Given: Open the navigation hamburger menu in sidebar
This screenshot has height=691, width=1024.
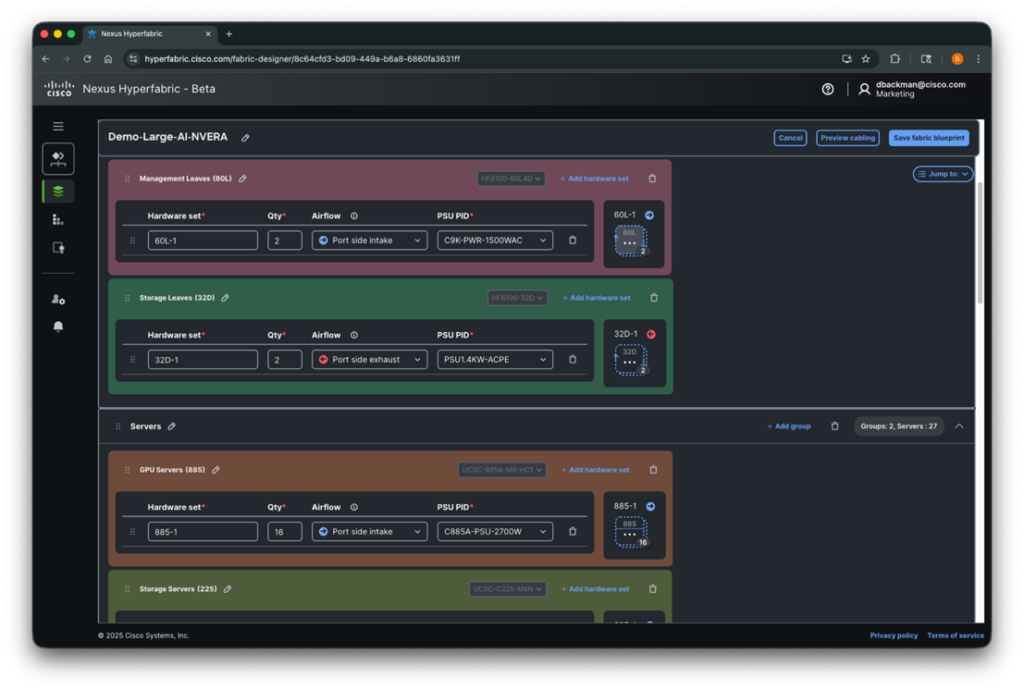Looking at the screenshot, I should pyautogui.click(x=58, y=126).
